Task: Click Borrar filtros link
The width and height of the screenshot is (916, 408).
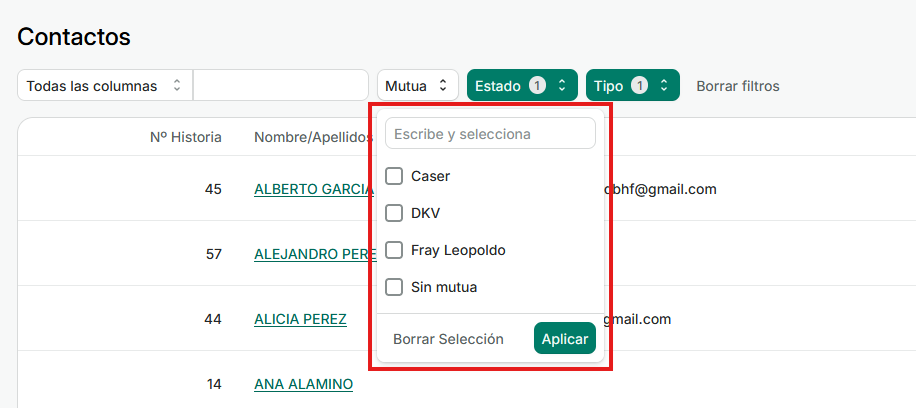Action: [x=737, y=86]
